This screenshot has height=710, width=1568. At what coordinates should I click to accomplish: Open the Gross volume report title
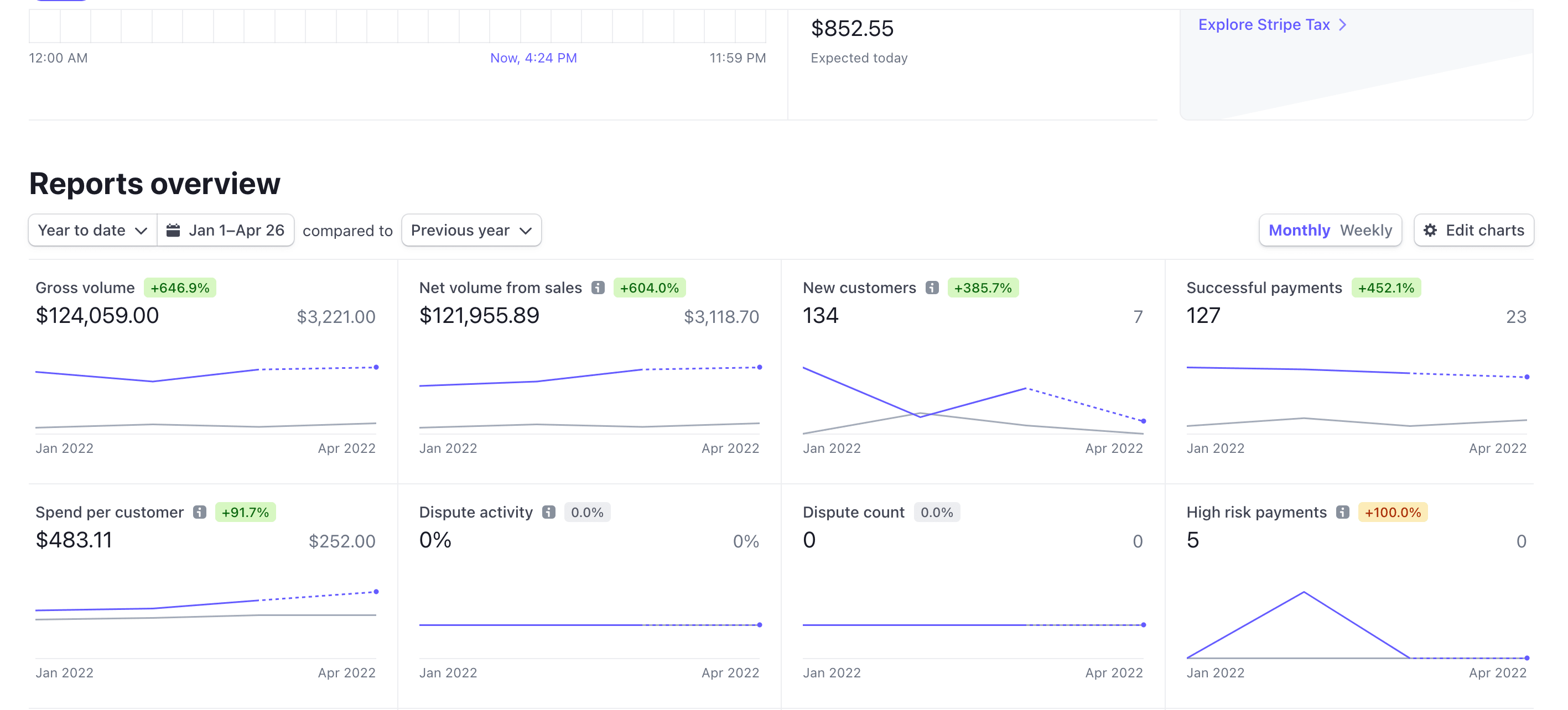[x=85, y=288]
